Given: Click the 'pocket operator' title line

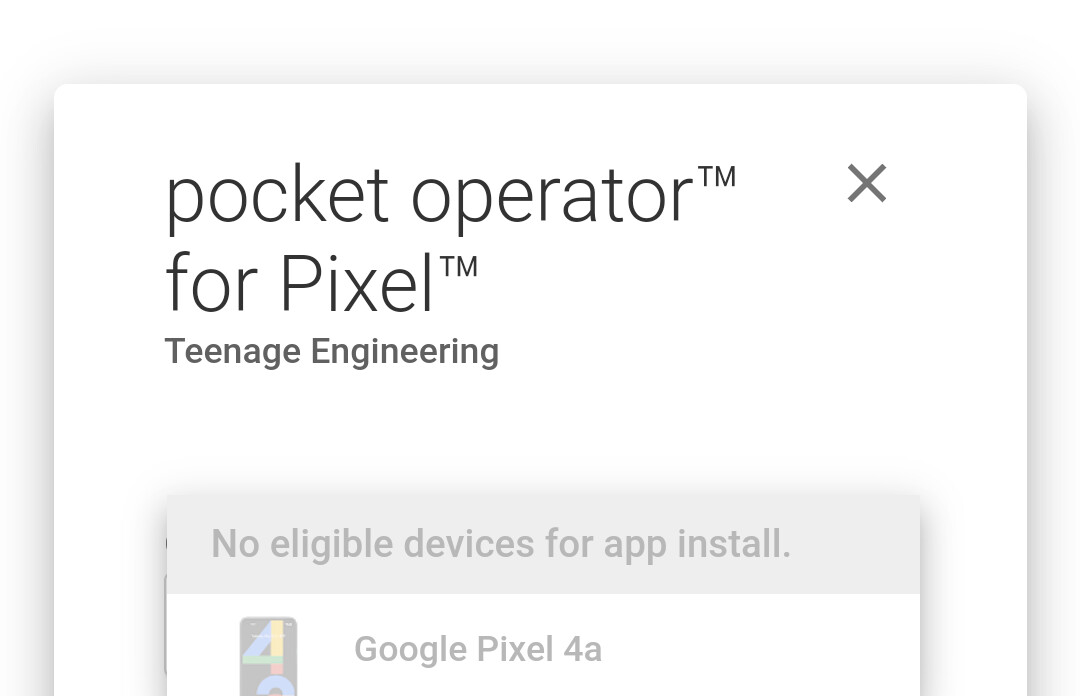Looking at the screenshot, I should pos(430,195).
